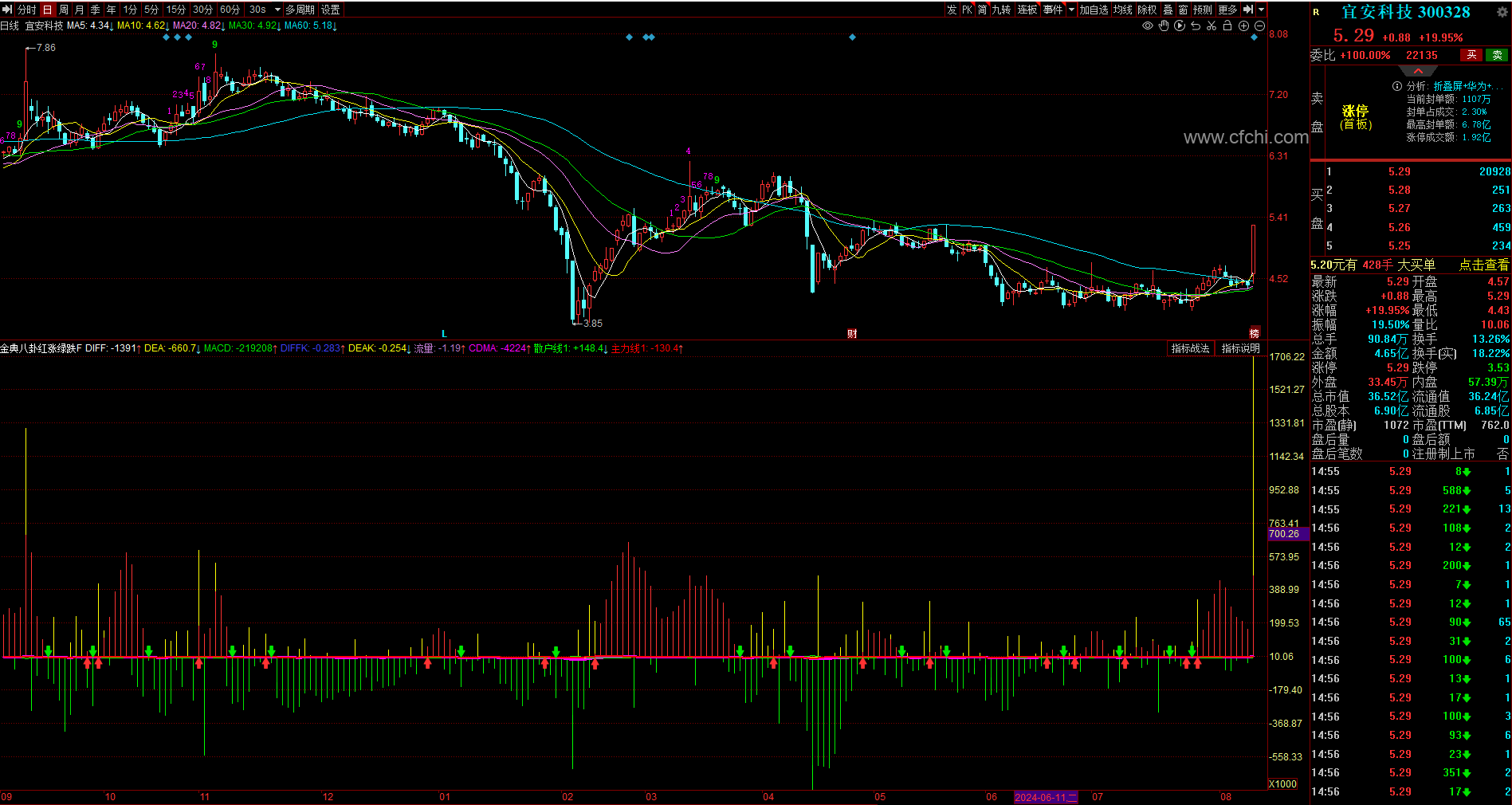Click the 2024-06-11 date marker on time axis
1512x805 pixels.
[x=1046, y=797]
